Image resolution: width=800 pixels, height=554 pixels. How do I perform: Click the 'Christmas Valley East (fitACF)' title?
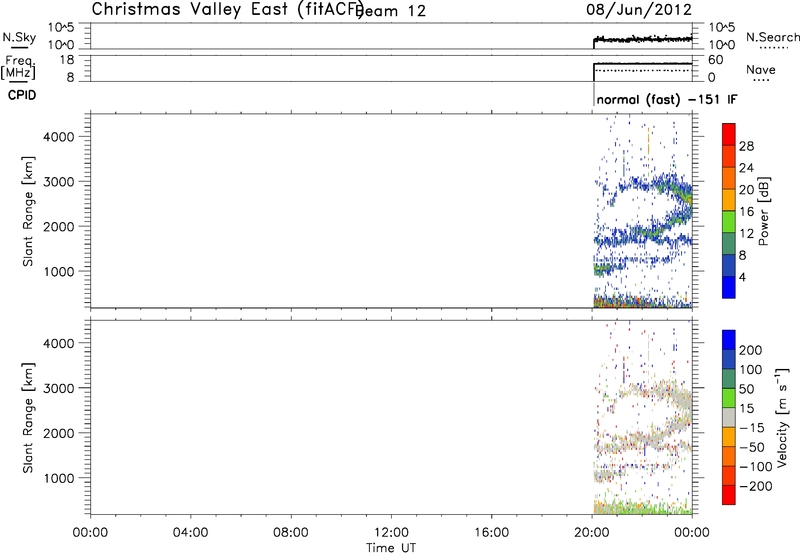tap(227, 10)
